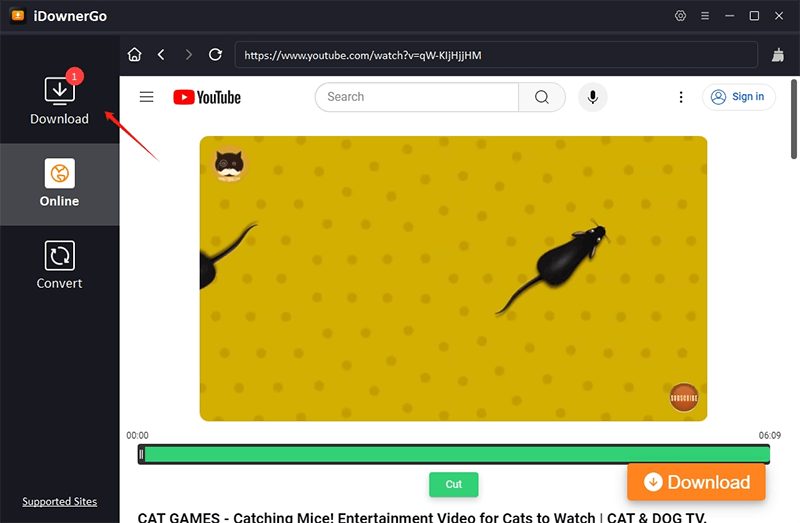The height and width of the screenshot is (523, 800).
Task: Go to browser home page icon
Action: point(135,55)
